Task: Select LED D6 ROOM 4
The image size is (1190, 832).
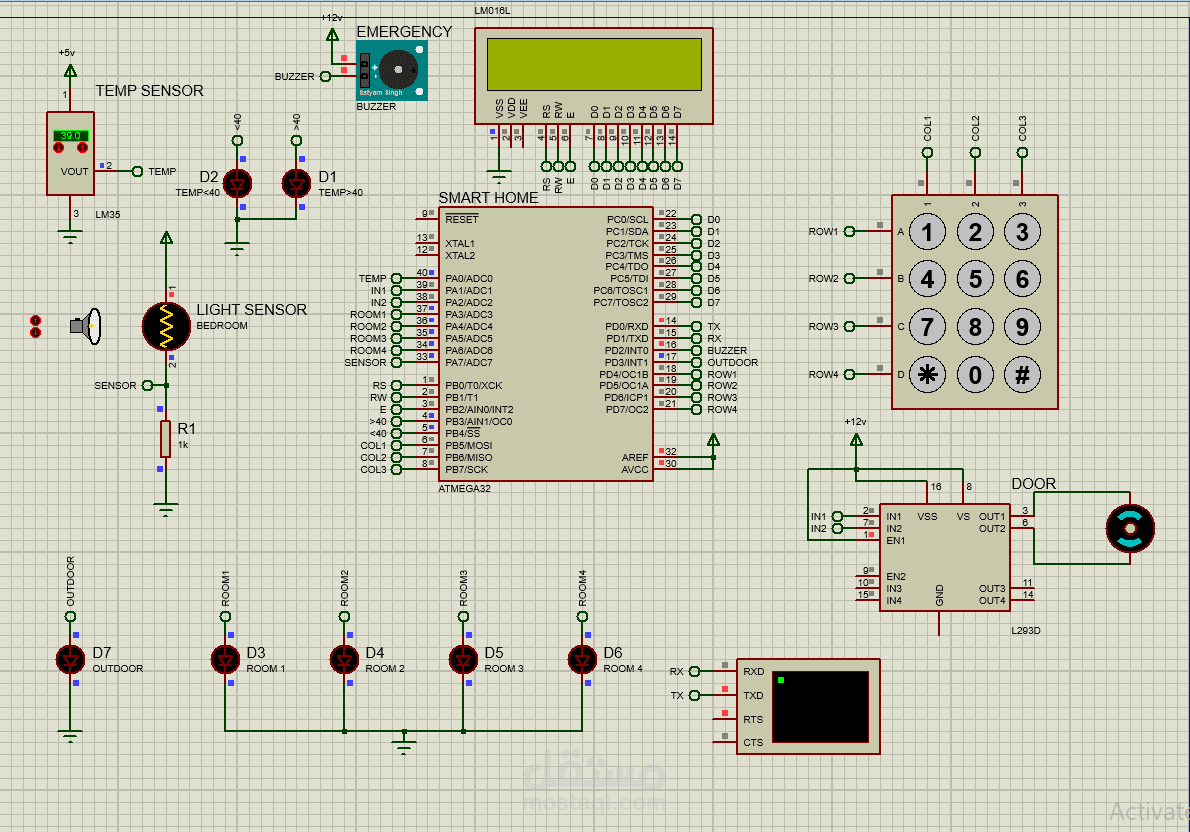Action: point(582,660)
